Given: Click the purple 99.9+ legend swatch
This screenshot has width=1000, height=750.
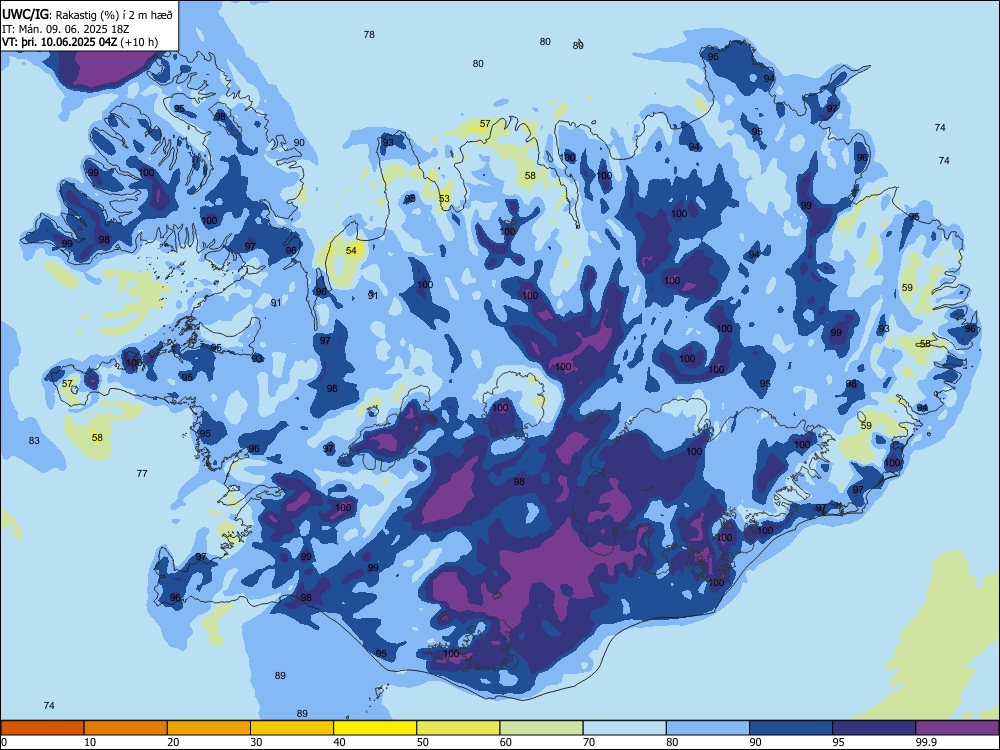Looking at the screenshot, I should (957, 728).
